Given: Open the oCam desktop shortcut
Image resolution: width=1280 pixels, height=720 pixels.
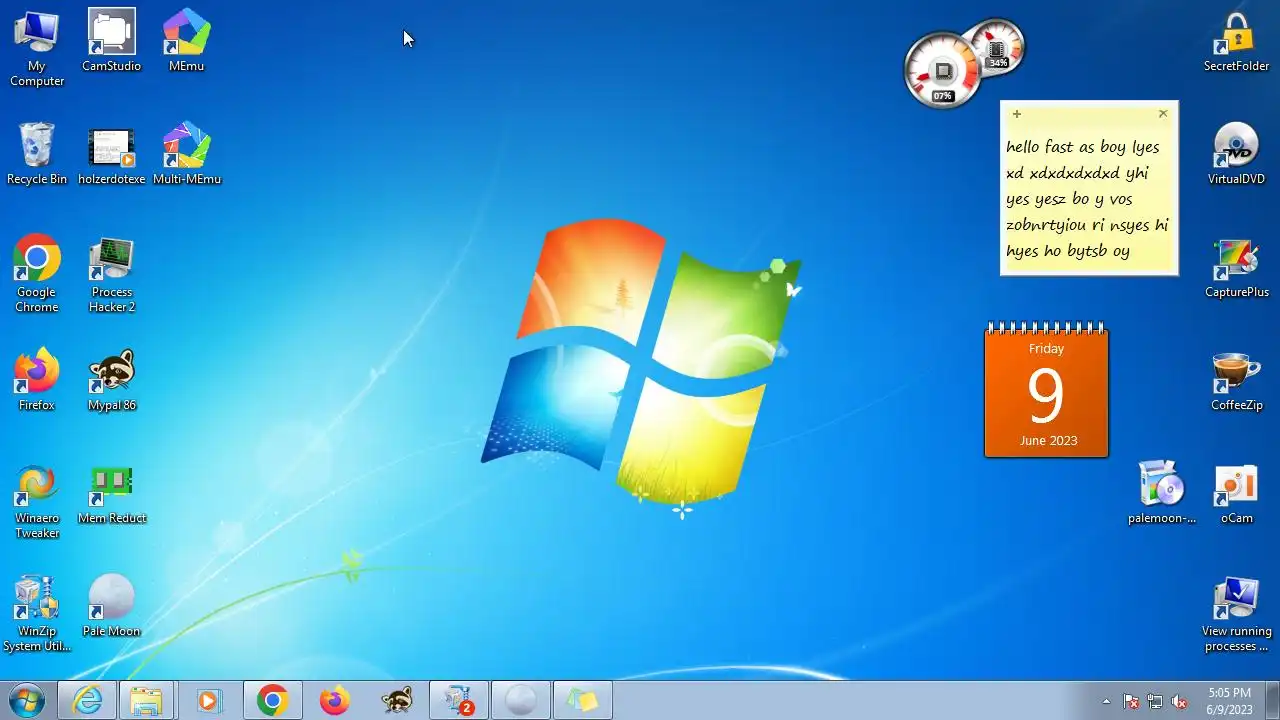Looking at the screenshot, I should 1236,493.
